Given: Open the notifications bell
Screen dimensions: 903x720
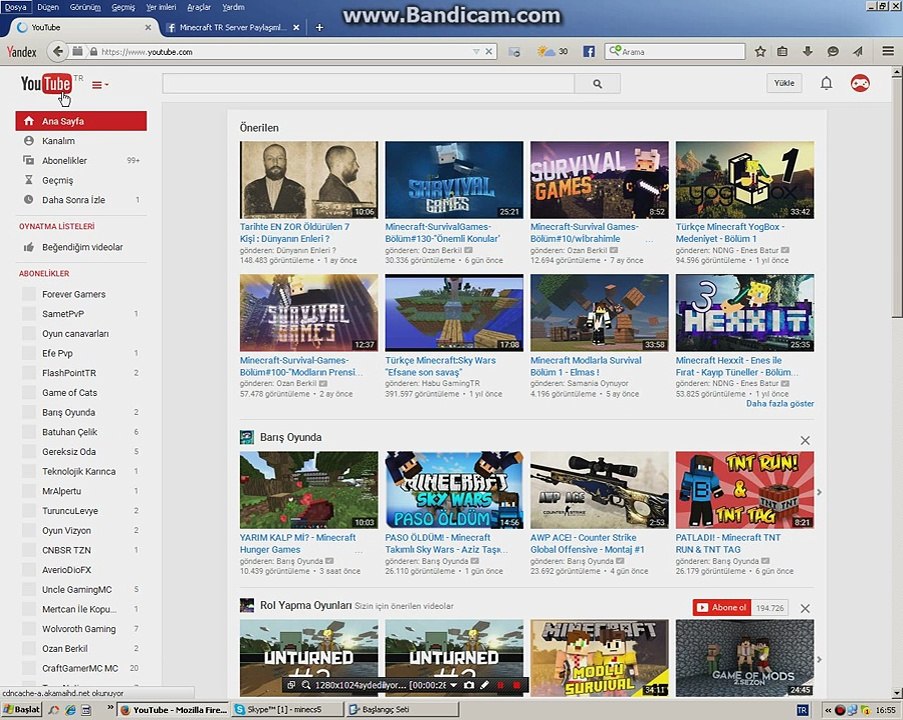Looking at the screenshot, I should (x=826, y=84).
